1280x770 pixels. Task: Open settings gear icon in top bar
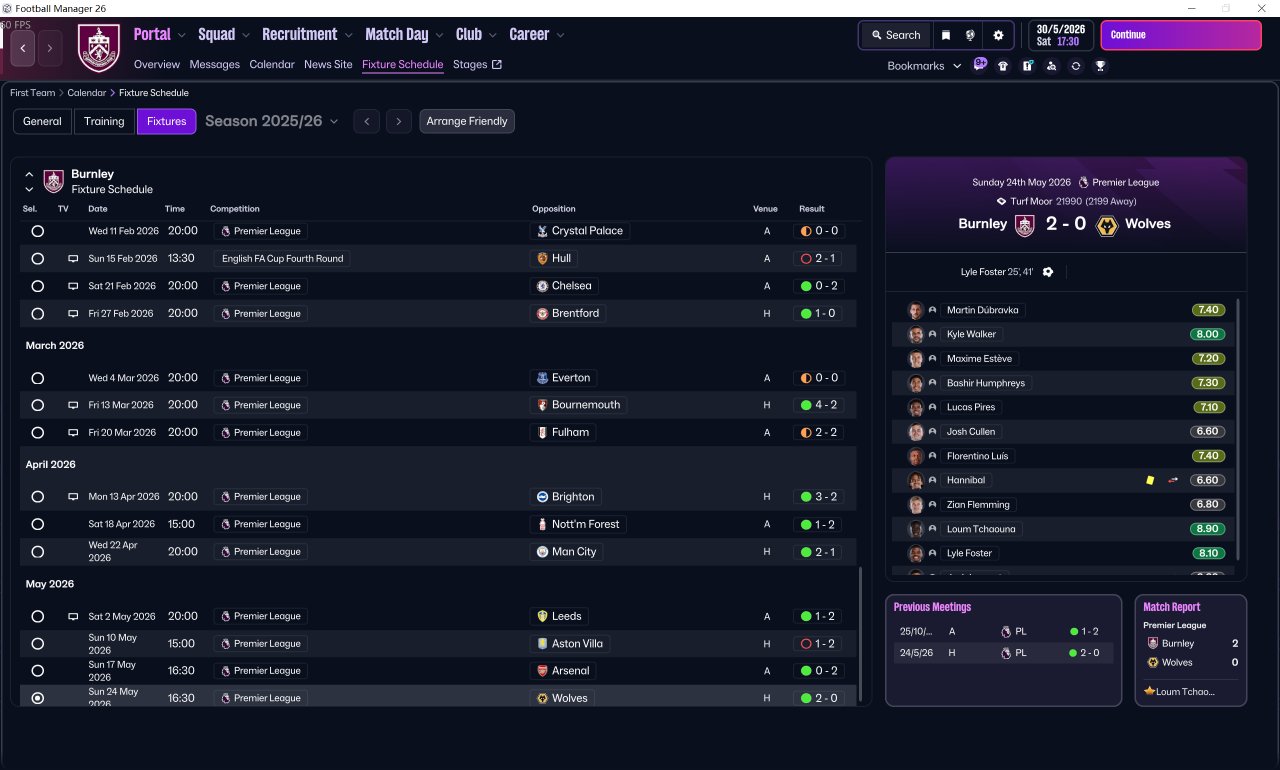point(998,35)
